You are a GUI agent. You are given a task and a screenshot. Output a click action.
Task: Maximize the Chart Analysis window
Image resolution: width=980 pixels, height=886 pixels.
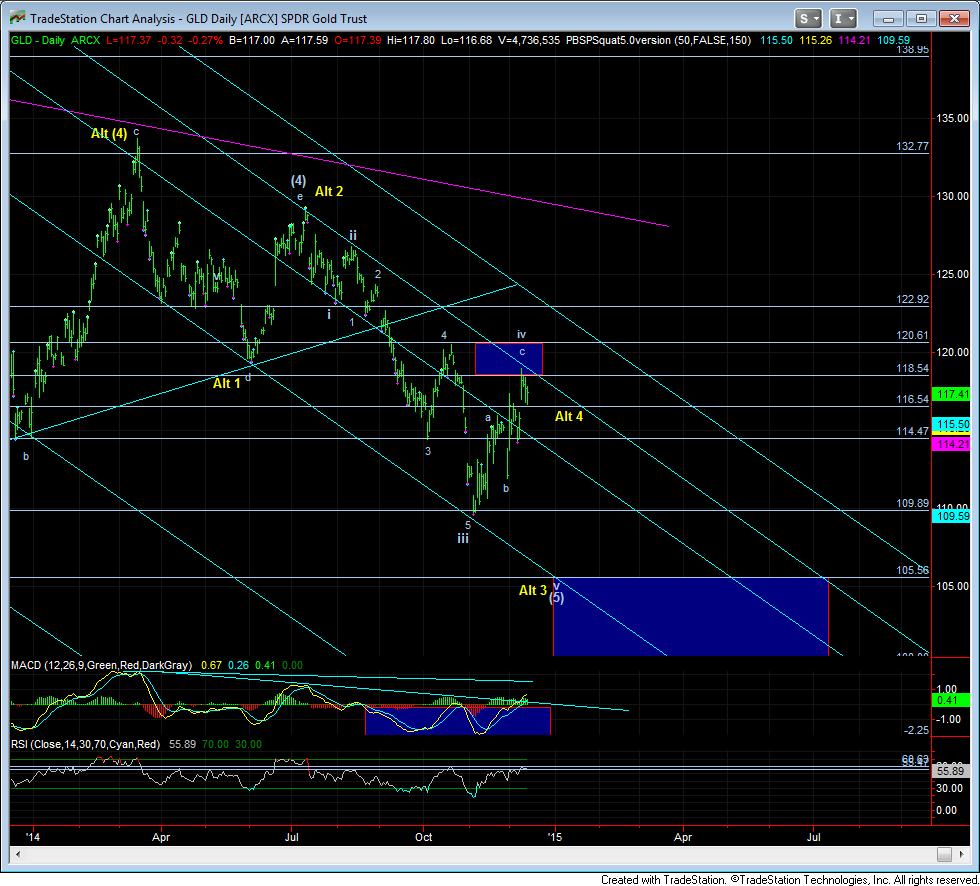coord(921,19)
